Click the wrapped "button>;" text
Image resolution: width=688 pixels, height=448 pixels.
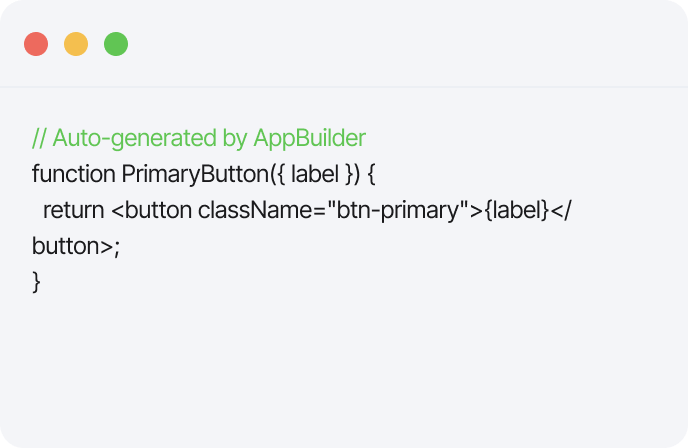click(75, 246)
